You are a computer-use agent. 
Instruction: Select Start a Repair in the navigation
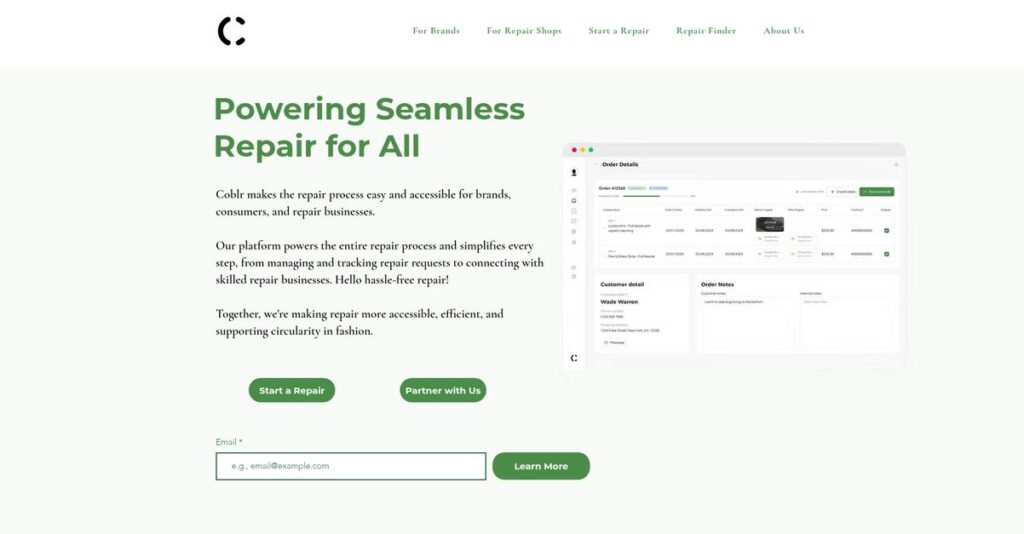[x=618, y=31]
